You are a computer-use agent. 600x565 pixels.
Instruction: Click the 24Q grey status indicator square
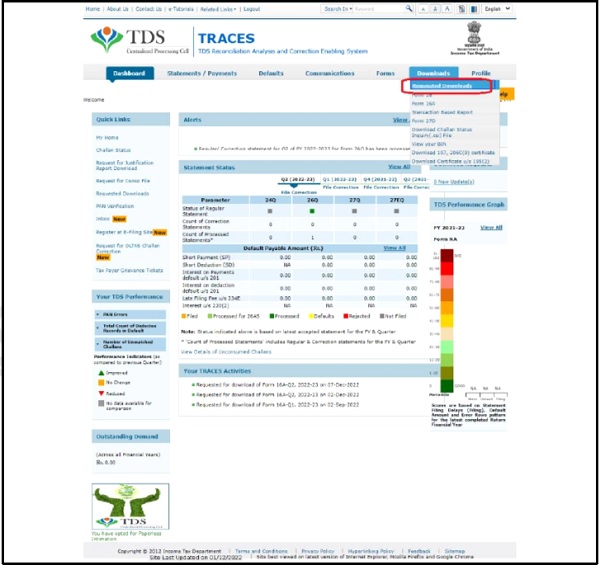pyautogui.click(x=270, y=211)
